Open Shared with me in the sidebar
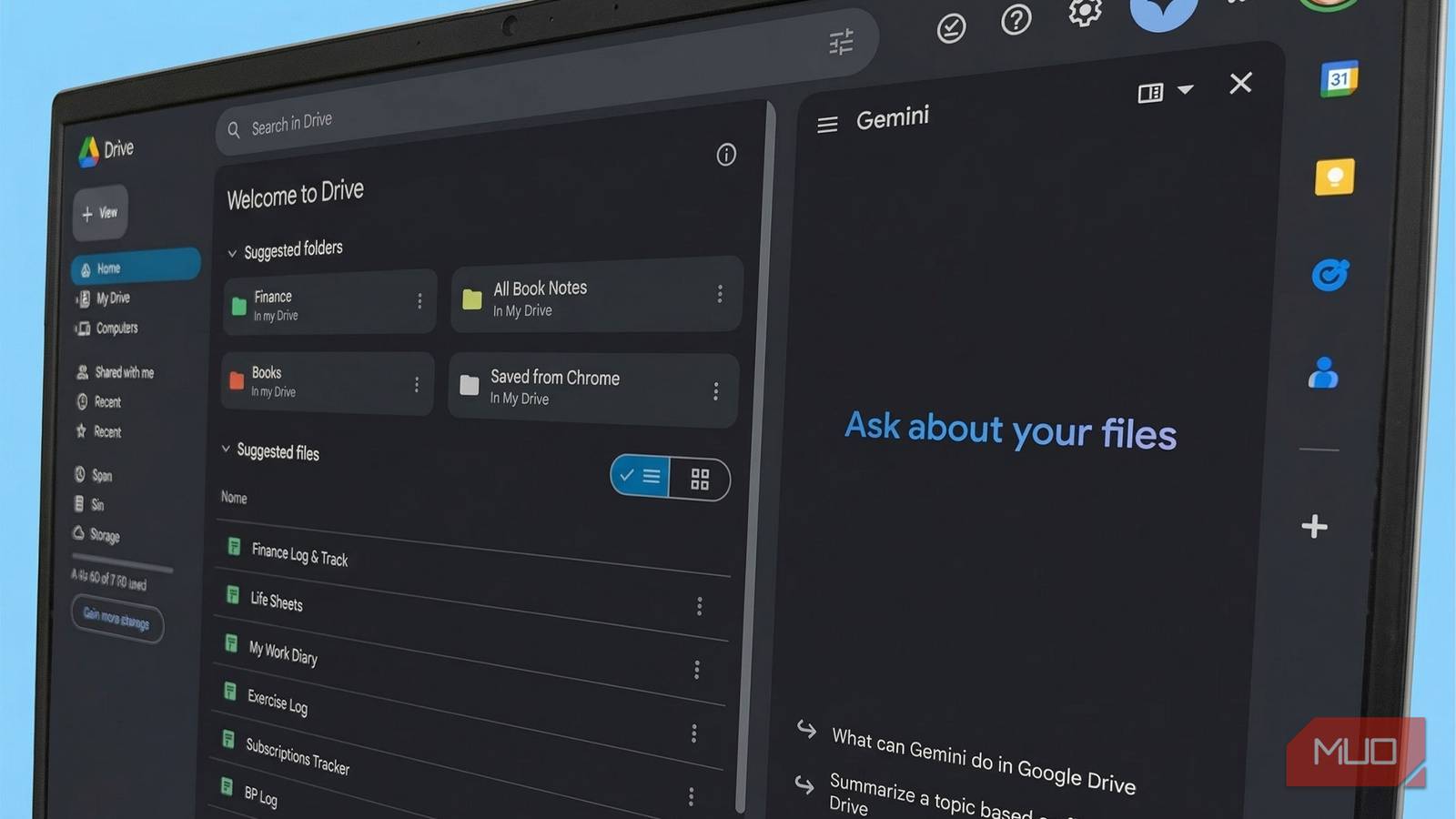This screenshot has width=1456, height=819. click(x=116, y=372)
